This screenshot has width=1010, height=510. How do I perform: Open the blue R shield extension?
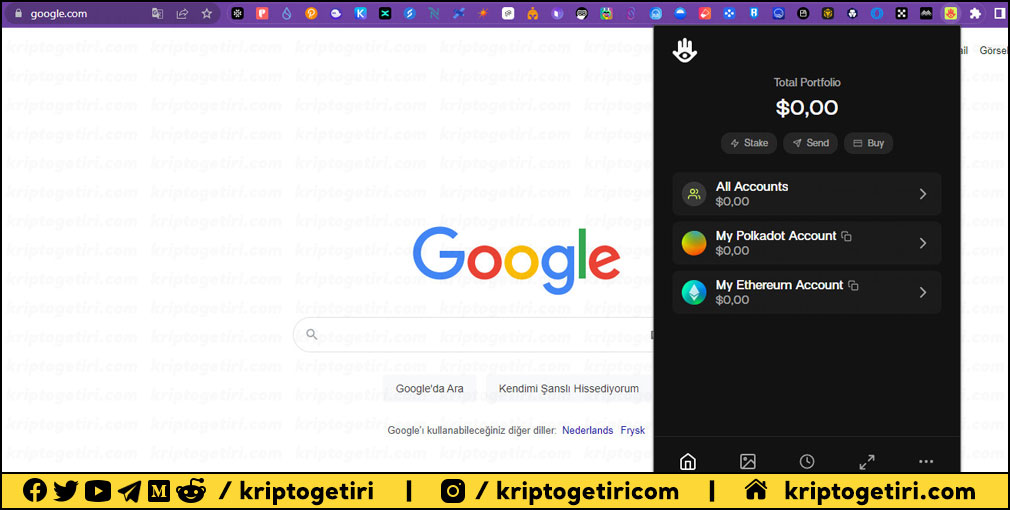point(754,13)
